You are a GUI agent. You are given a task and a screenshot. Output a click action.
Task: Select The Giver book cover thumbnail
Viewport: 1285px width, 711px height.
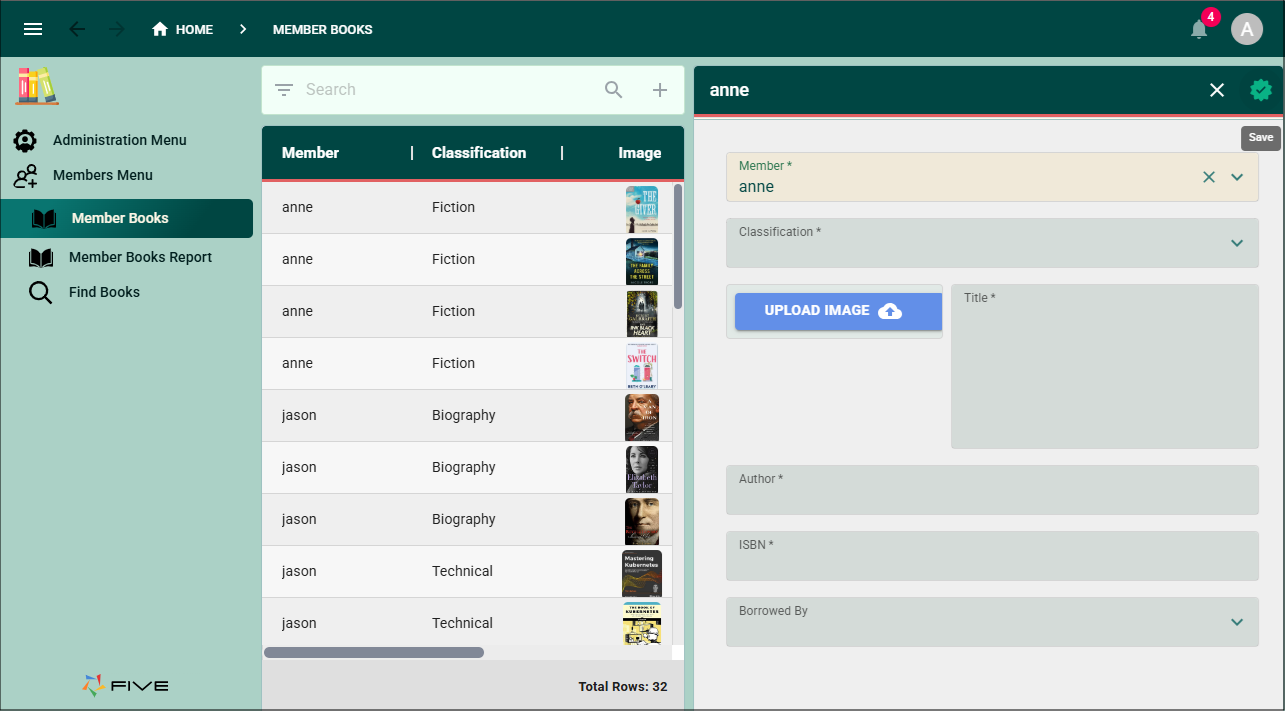coord(642,208)
